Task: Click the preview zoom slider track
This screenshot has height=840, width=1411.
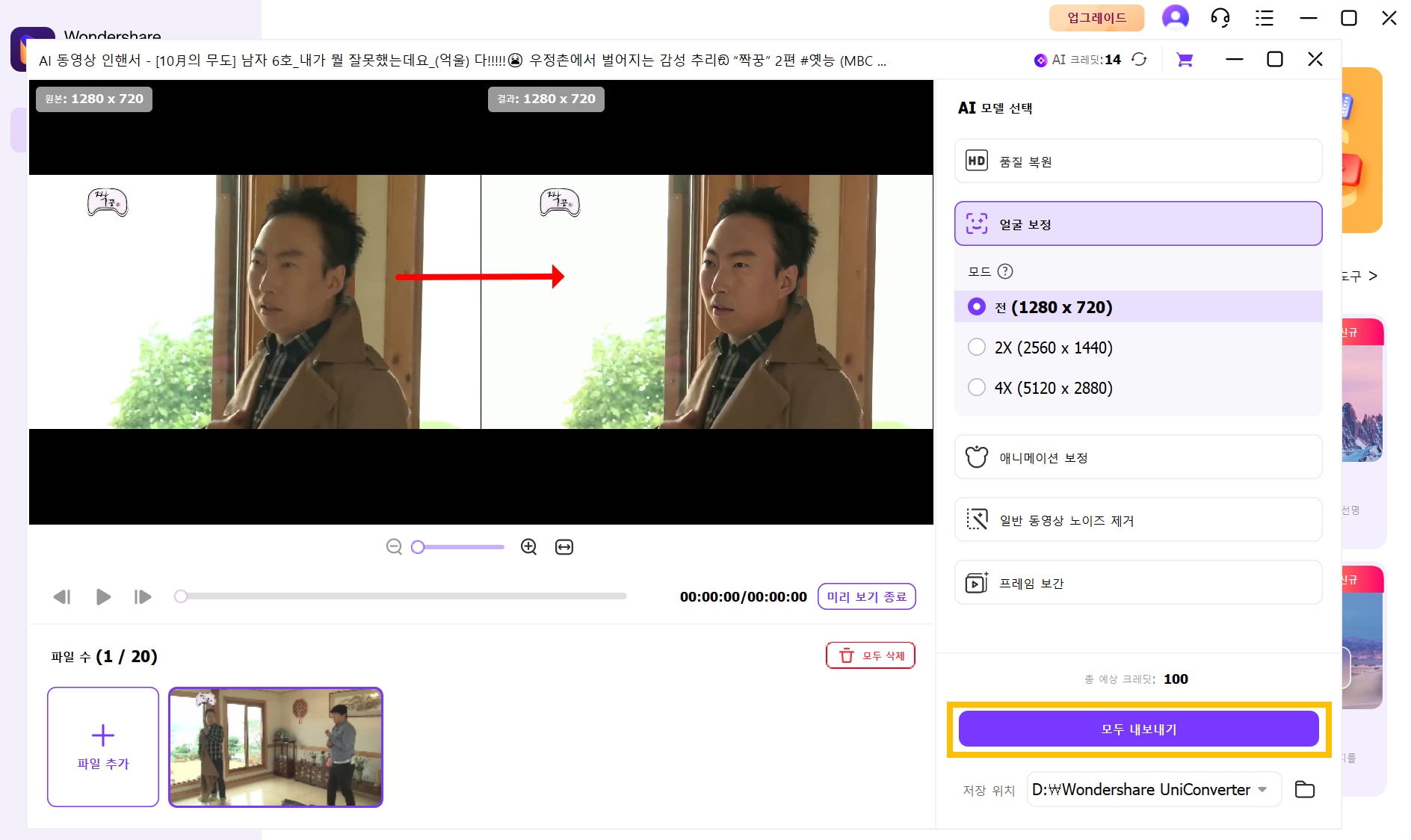Action: click(460, 547)
